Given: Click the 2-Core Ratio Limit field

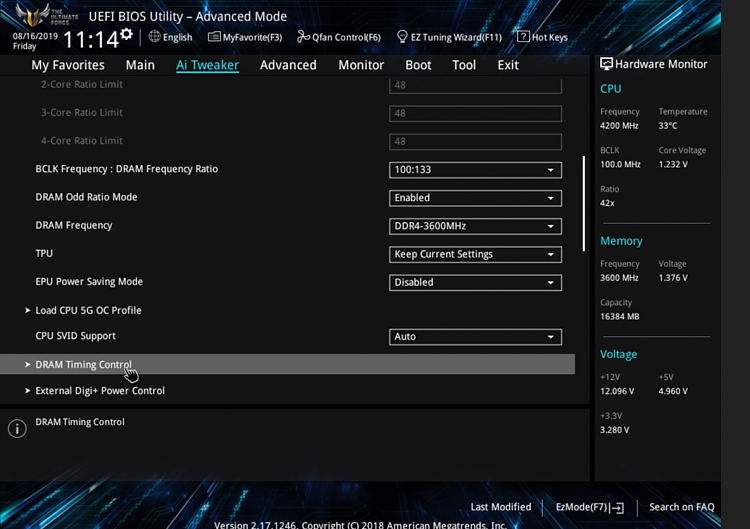Looking at the screenshot, I should [475, 86].
